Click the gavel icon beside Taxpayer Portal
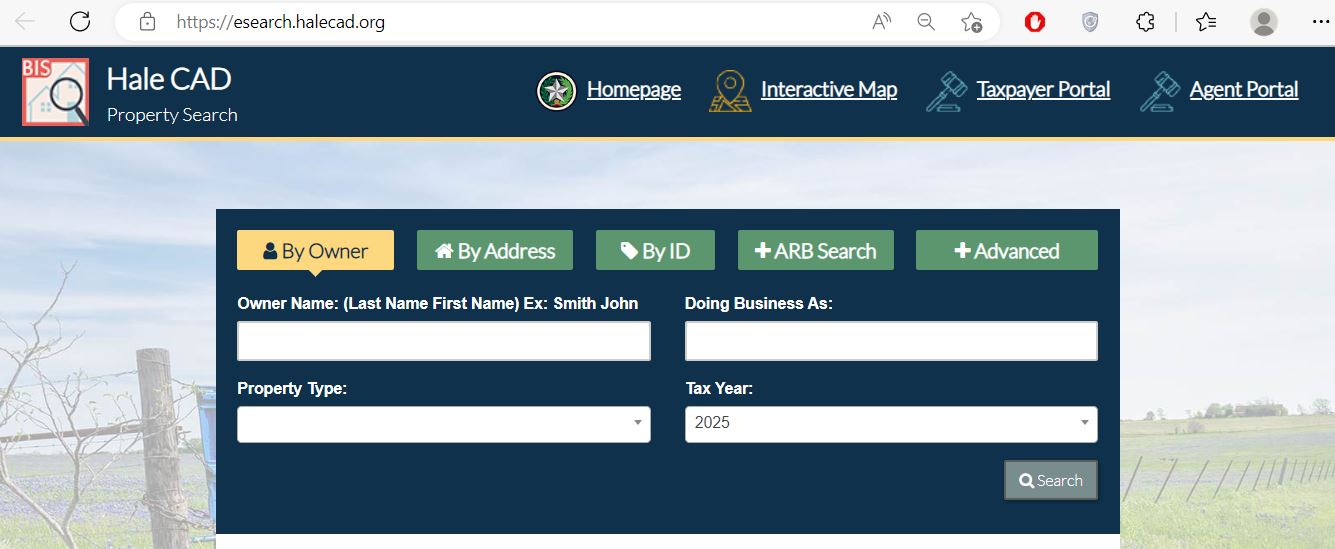1335x549 pixels. pyautogui.click(x=946, y=91)
